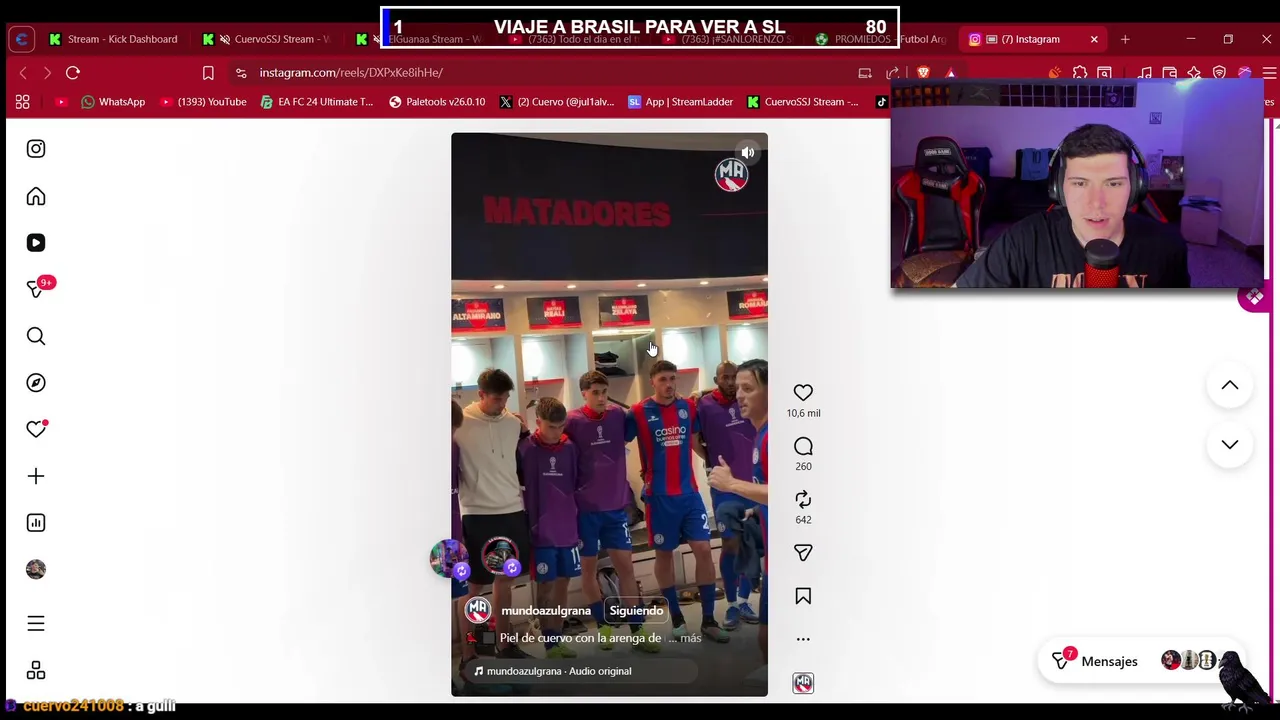Go forward in browser history
1280x720 pixels.
coord(47,73)
